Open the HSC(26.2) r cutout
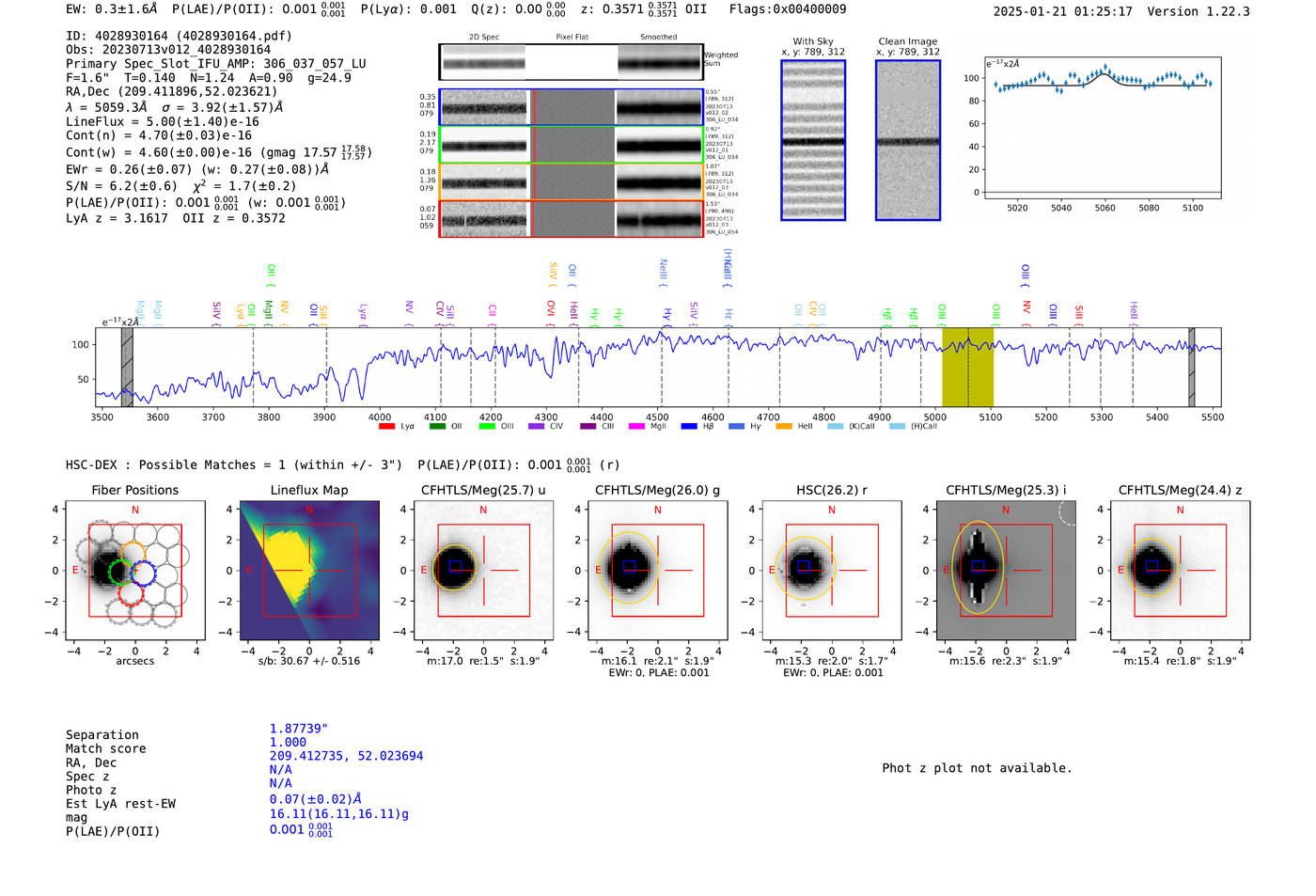This screenshot has height=896, width=1316. coord(831,571)
